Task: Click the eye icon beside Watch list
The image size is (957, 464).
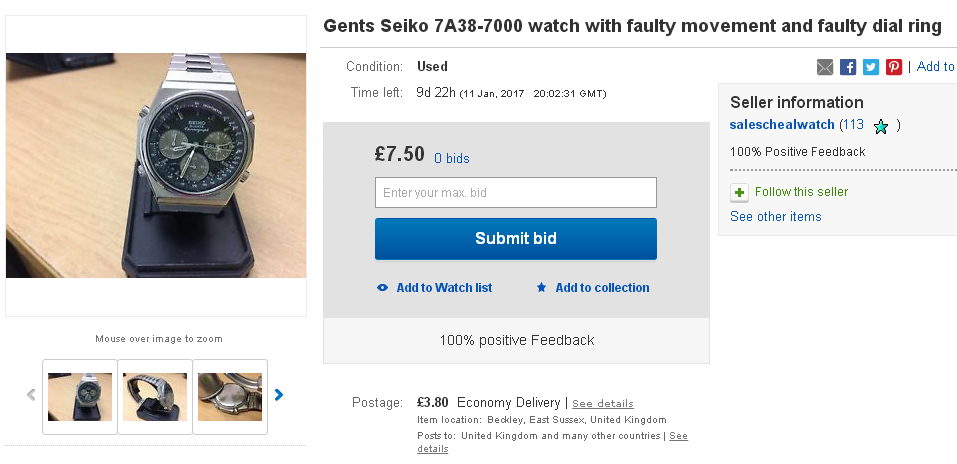Action: click(x=382, y=288)
